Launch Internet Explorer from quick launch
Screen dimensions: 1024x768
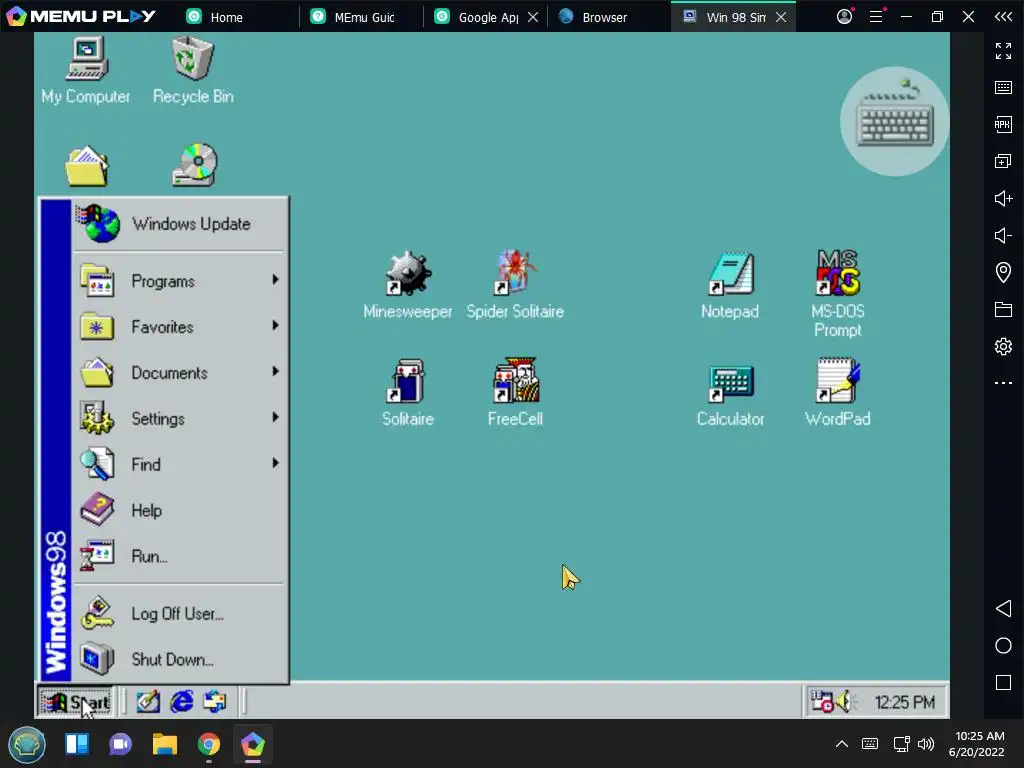point(182,702)
